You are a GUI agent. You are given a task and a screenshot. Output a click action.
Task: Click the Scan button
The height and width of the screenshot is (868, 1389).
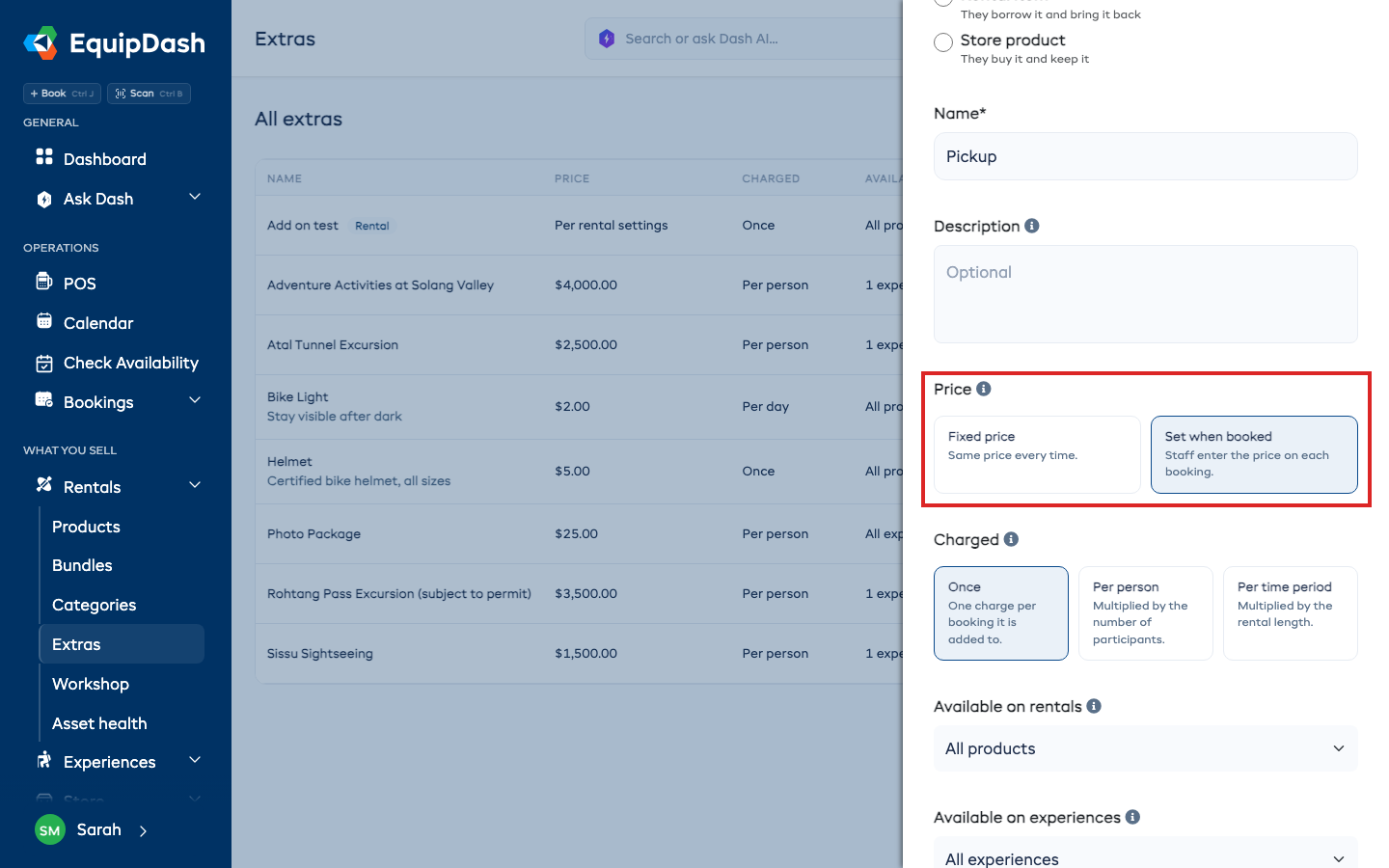149,94
